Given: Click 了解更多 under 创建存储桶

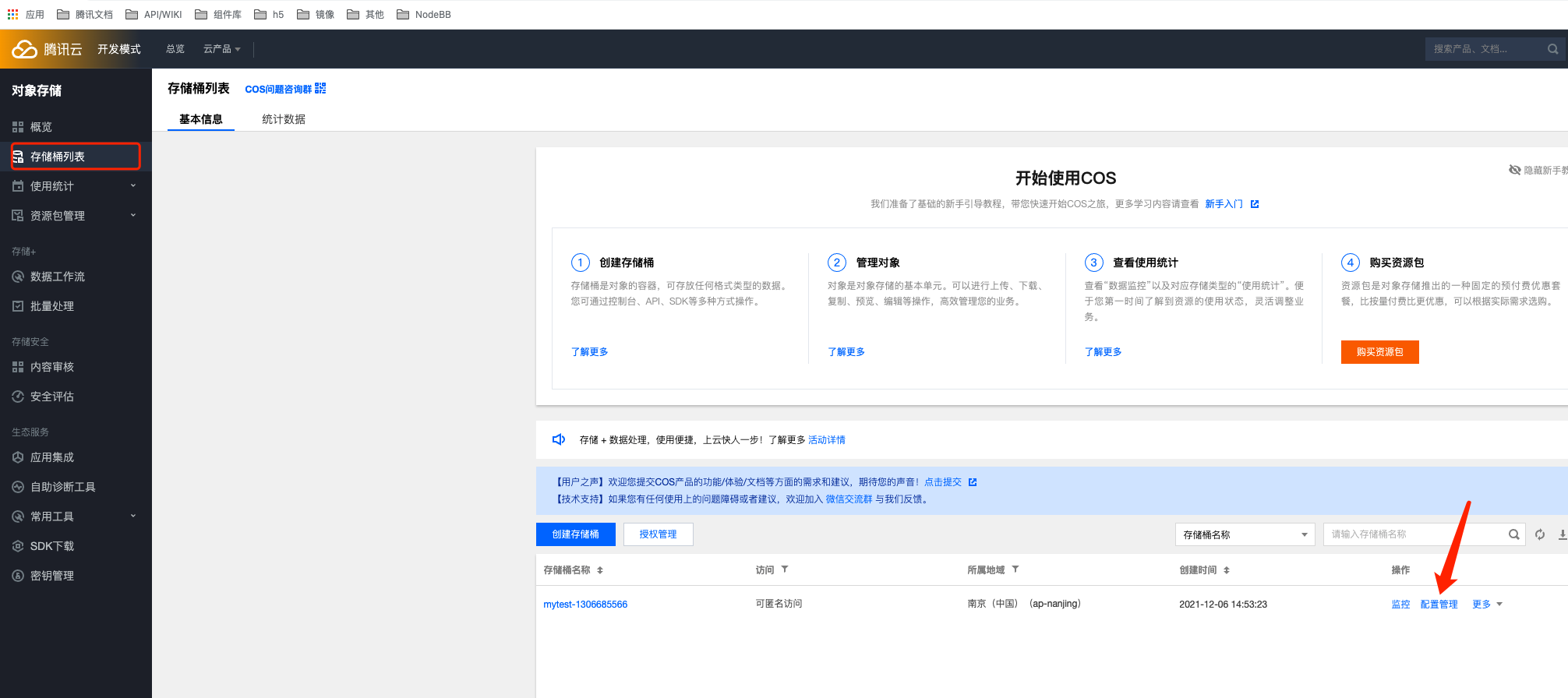Looking at the screenshot, I should [589, 352].
